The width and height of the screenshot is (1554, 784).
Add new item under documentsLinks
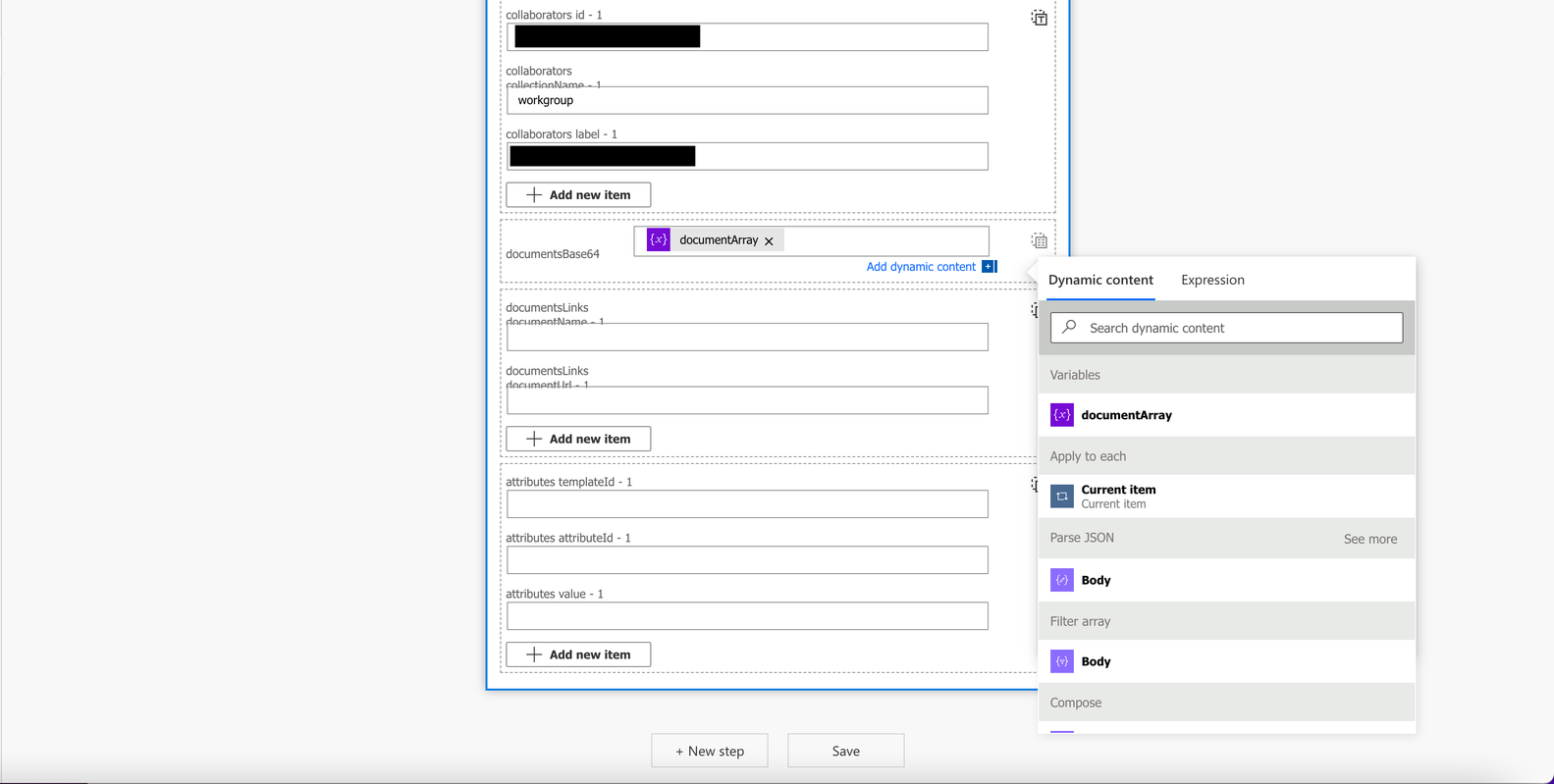coord(578,439)
